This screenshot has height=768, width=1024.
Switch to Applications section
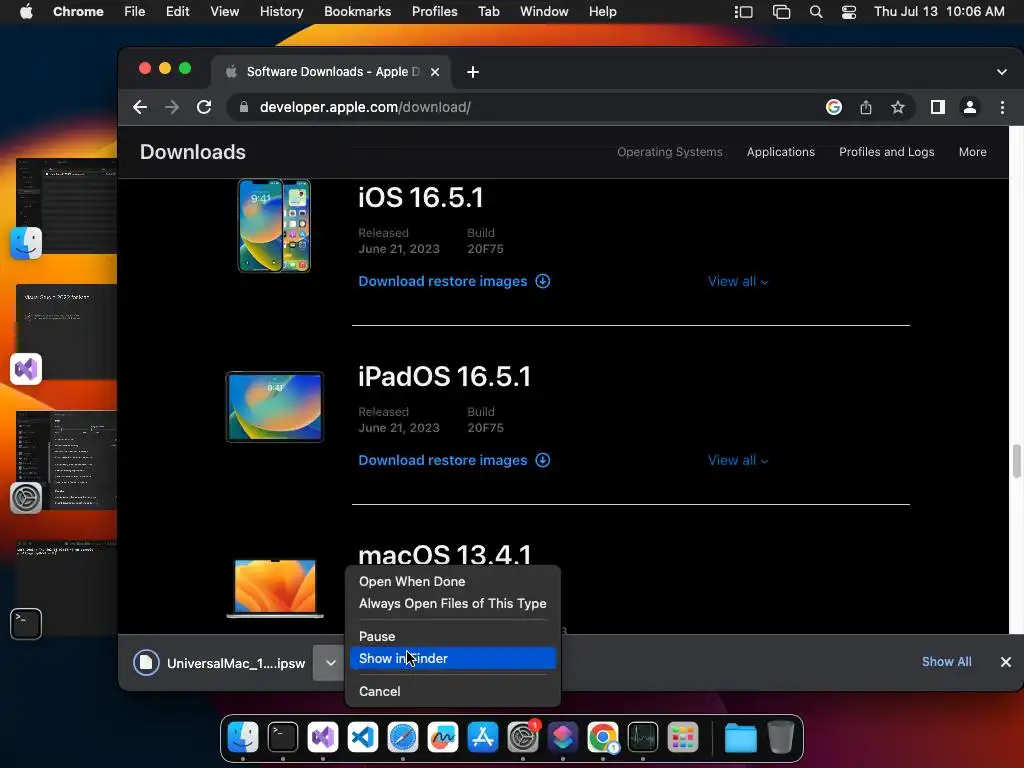point(780,152)
